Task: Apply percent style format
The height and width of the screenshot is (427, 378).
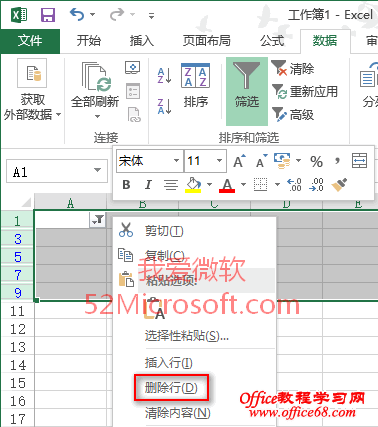Action: pyautogui.click(x=316, y=162)
